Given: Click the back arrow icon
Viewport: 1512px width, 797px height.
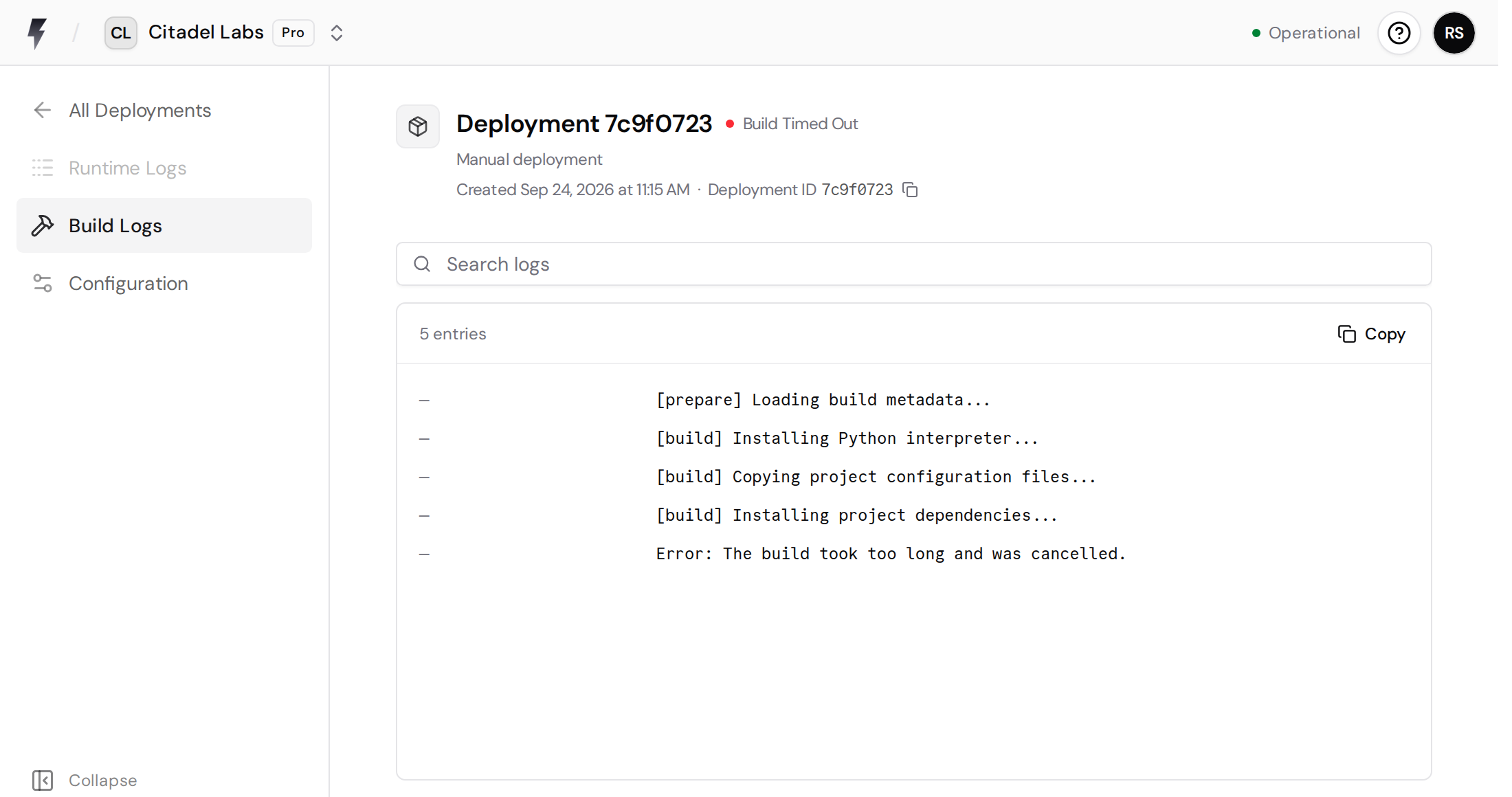Looking at the screenshot, I should point(43,110).
